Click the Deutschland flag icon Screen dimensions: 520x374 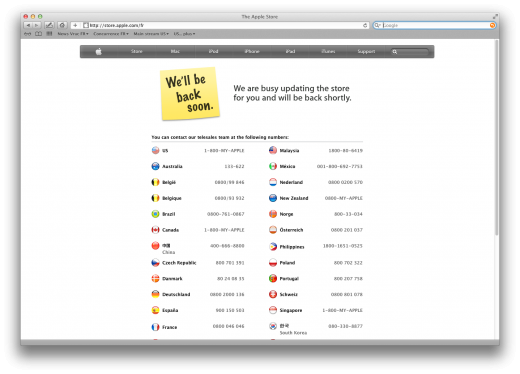coord(155,294)
